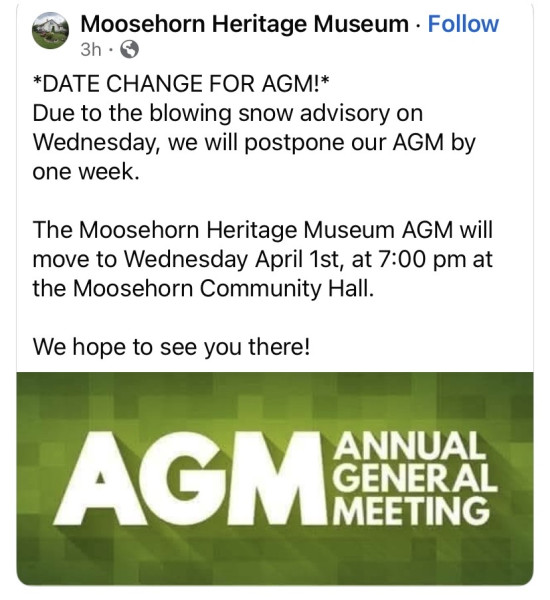Follow the Moosehorn Heritage Museum page

[x=463, y=24]
